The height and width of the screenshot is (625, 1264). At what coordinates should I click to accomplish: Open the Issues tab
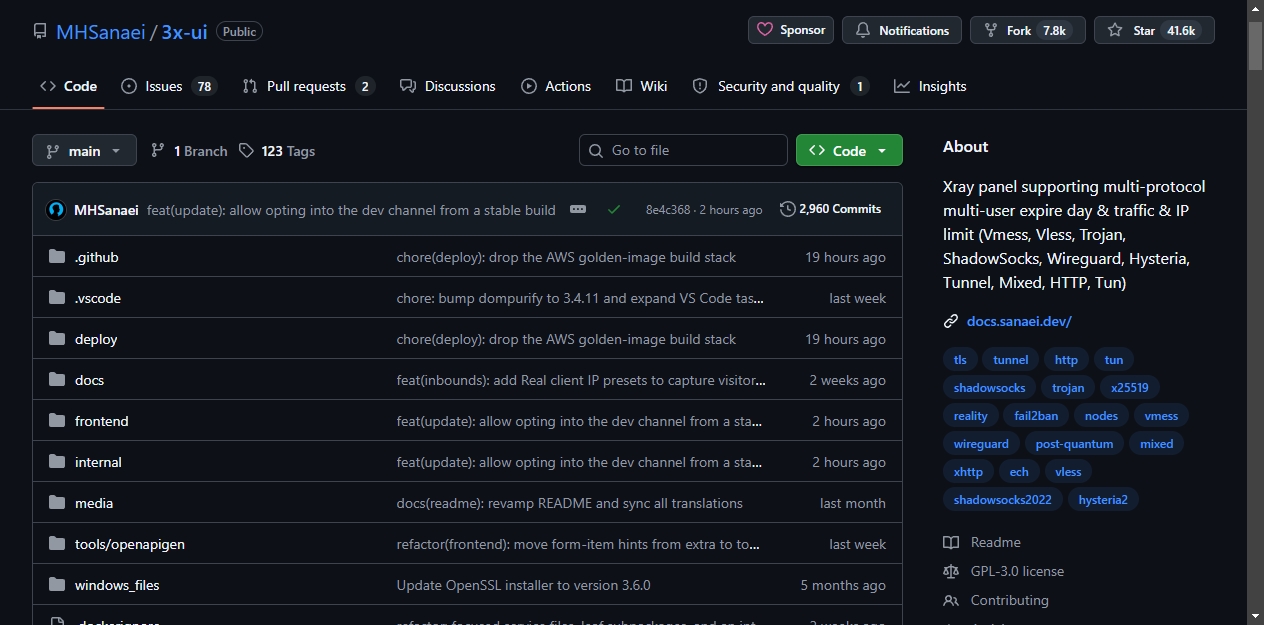[168, 86]
